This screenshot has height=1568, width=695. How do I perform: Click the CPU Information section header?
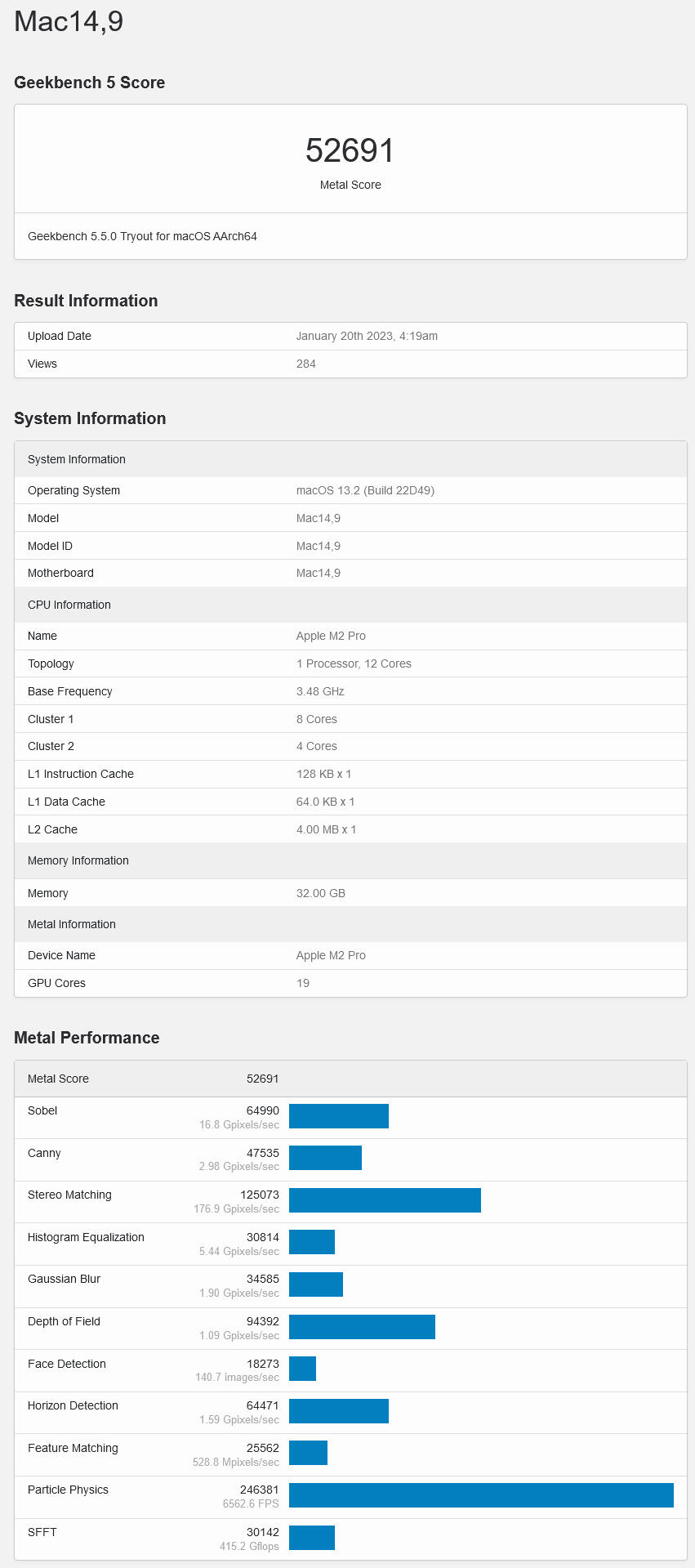(69, 605)
